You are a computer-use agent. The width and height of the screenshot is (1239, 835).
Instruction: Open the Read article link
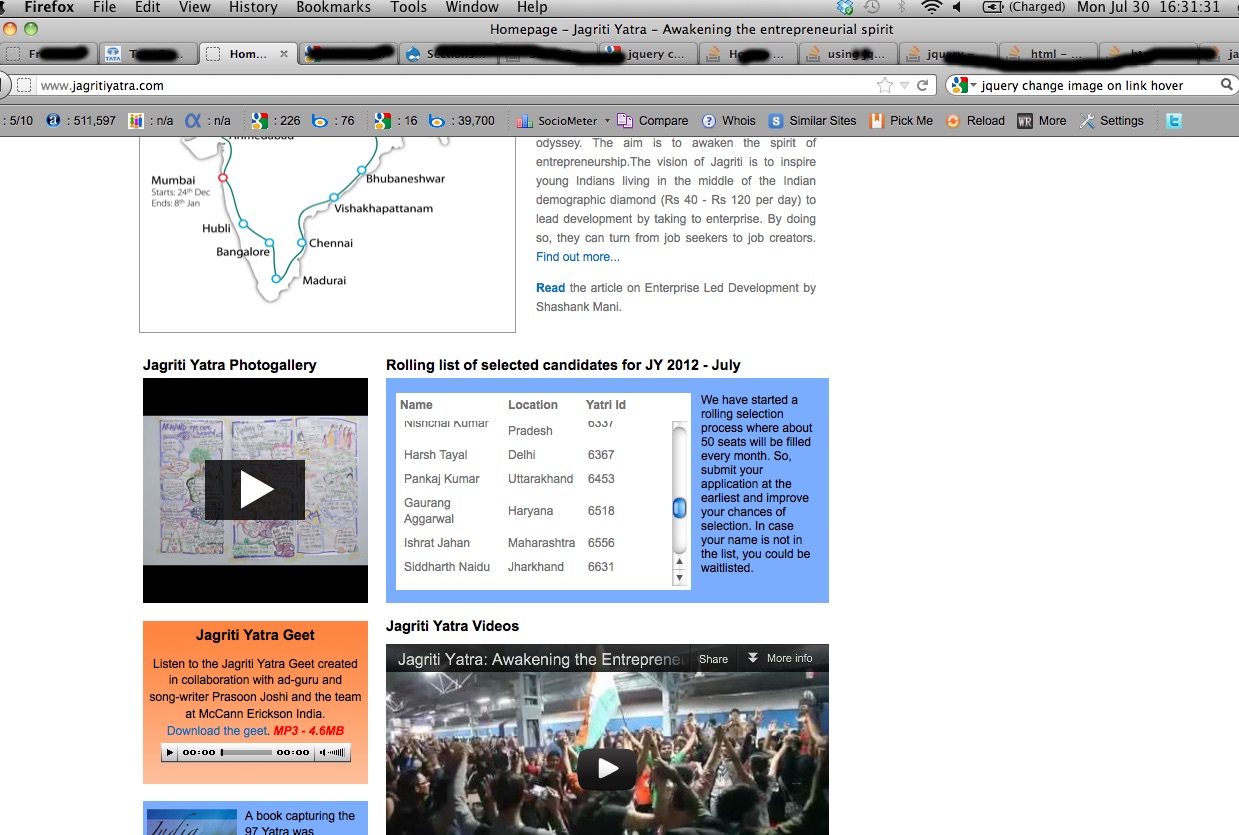pos(550,288)
